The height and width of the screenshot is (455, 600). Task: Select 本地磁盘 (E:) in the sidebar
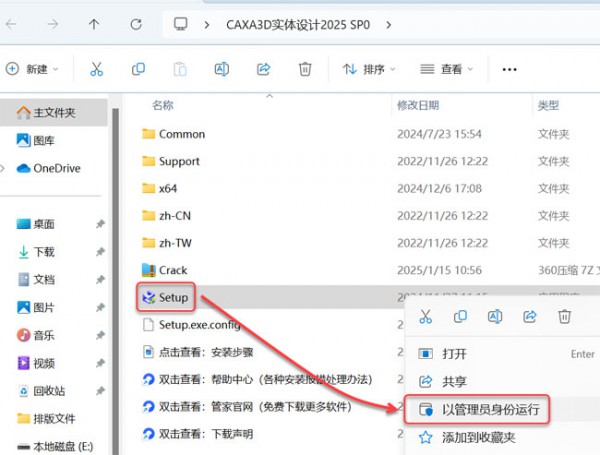[x=55, y=447]
